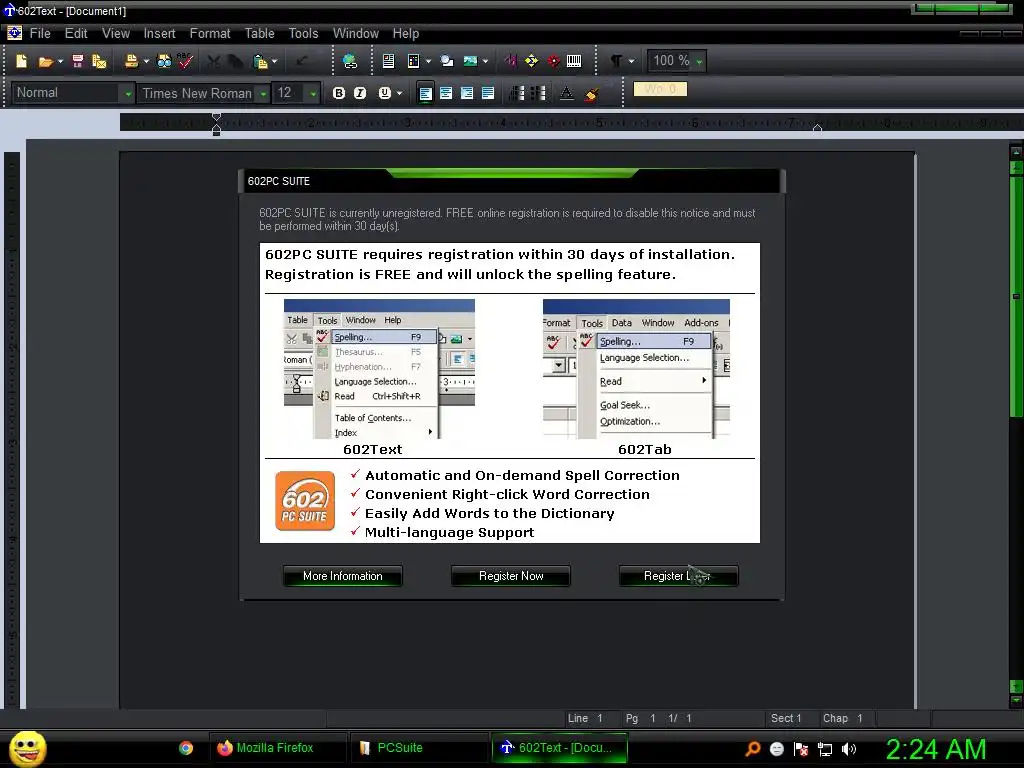Click the Find binoculars icon

pos(165,61)
